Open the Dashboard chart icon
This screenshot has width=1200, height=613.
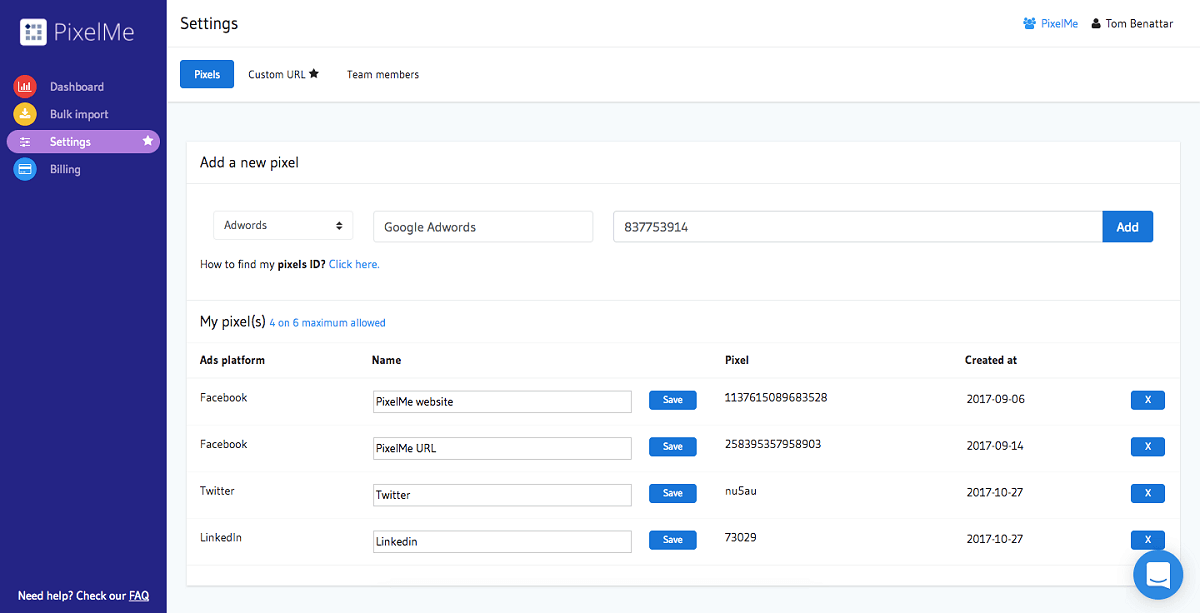tap(25, 87)
